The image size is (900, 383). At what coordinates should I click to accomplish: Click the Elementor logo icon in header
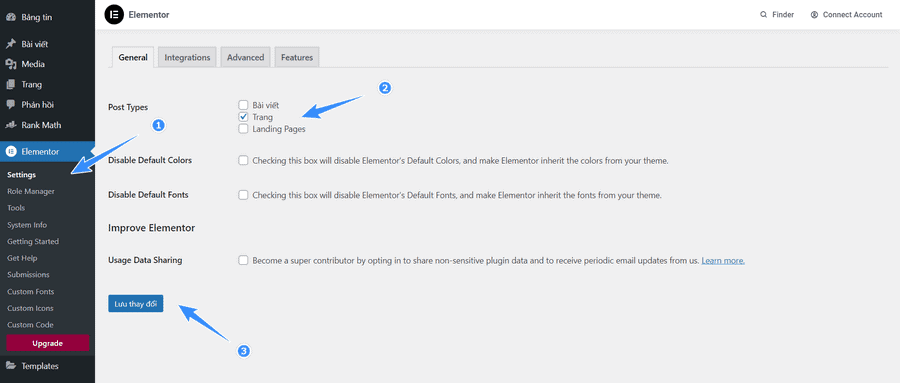click(114, 14)
